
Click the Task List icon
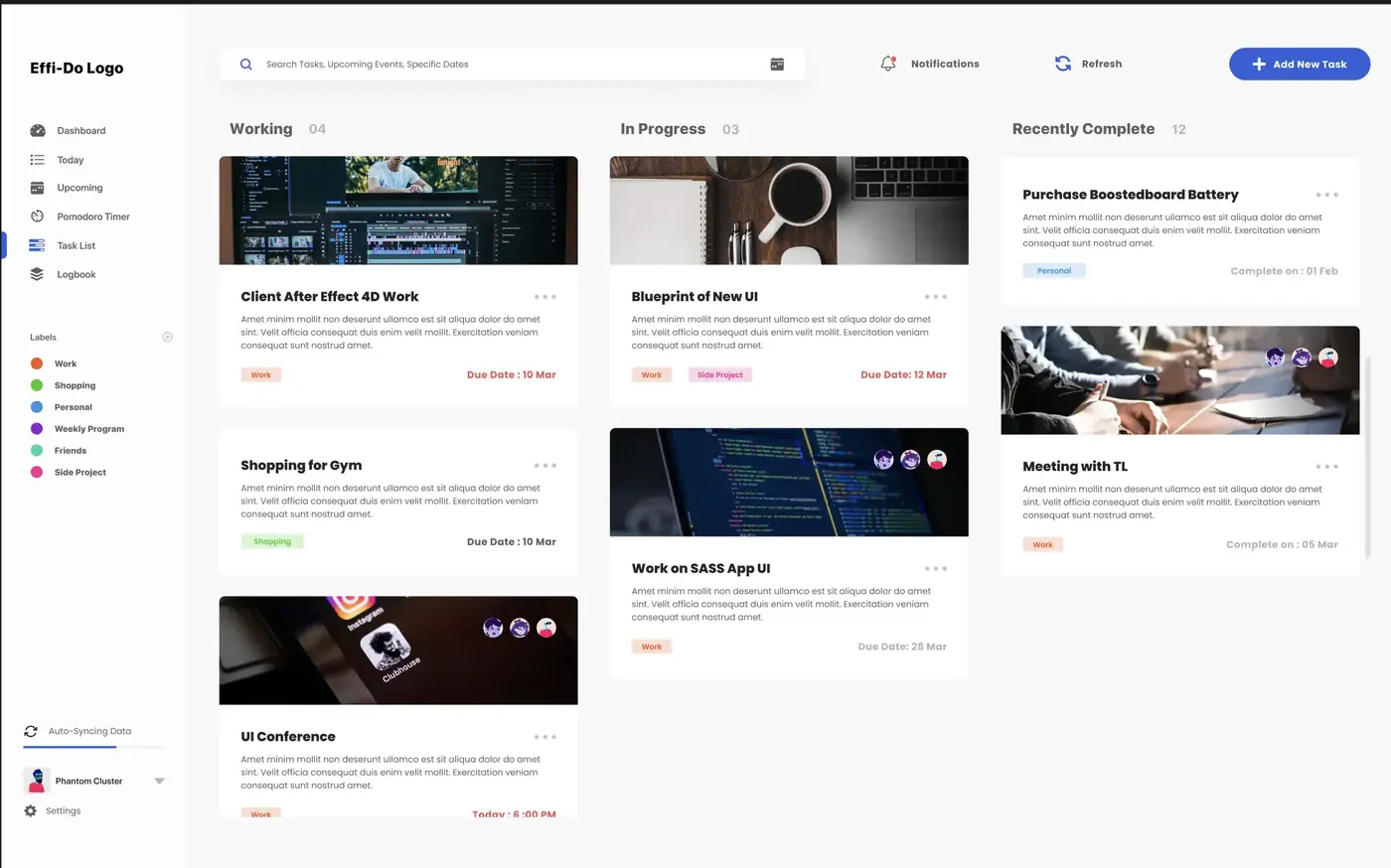[38, 245]
